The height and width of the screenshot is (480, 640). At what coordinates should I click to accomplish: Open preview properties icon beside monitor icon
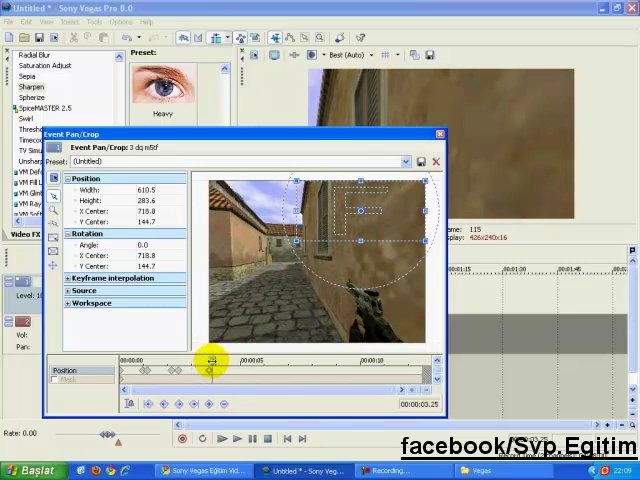[x=254, y=55]
